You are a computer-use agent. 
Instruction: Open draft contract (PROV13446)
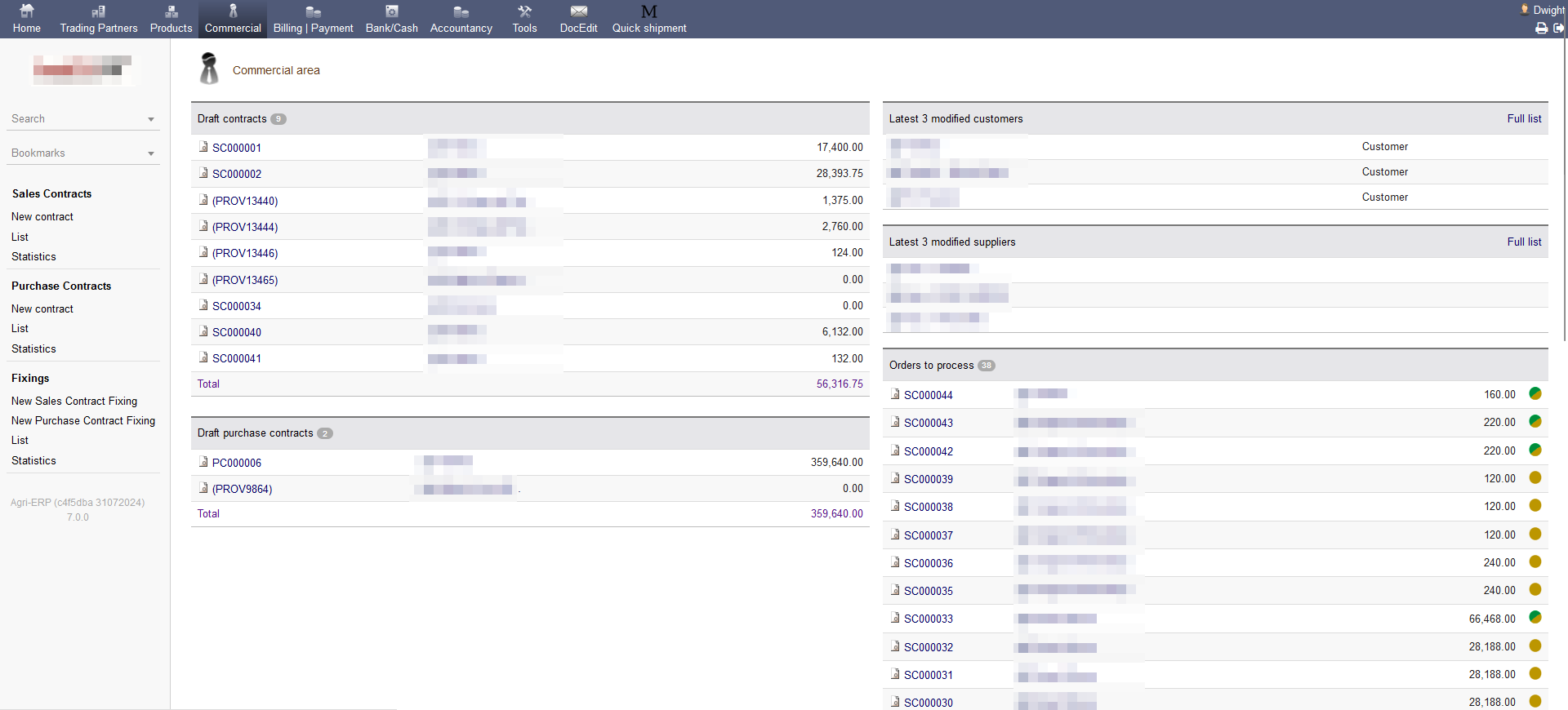click(x=245, y=253)
